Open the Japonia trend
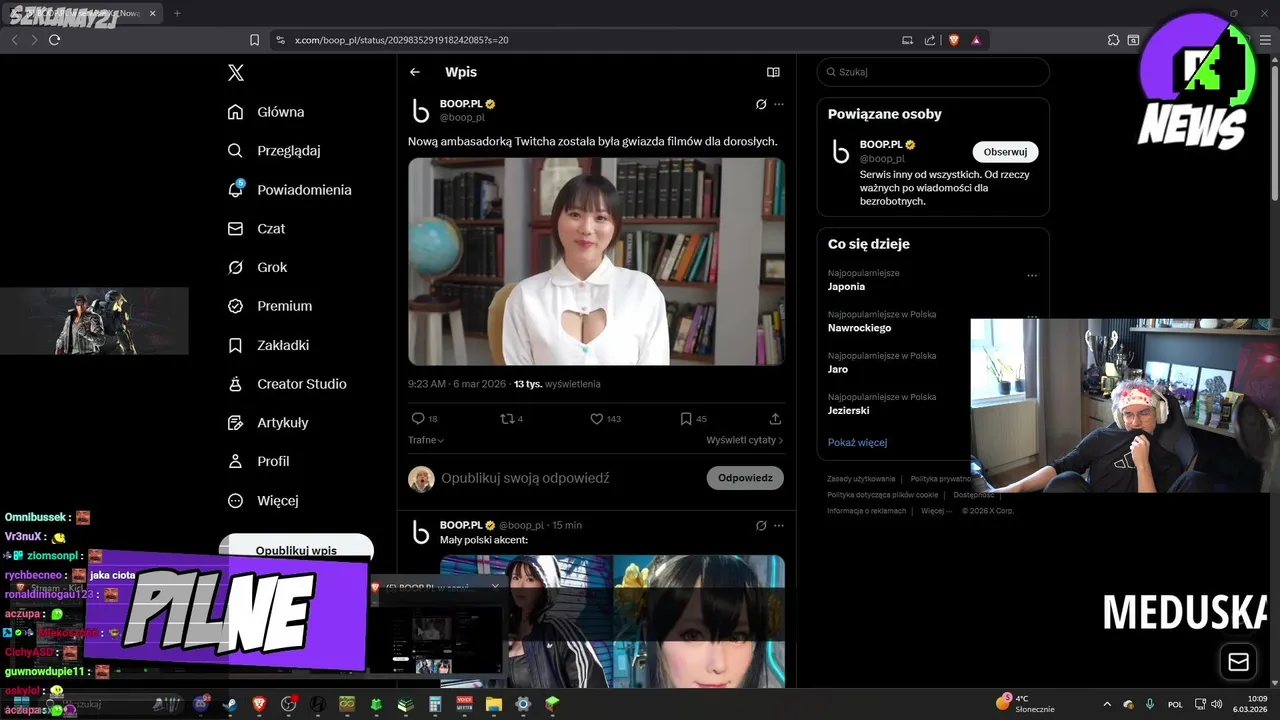The width and height of the screenshot is (1280, 720). pos(846,287)
